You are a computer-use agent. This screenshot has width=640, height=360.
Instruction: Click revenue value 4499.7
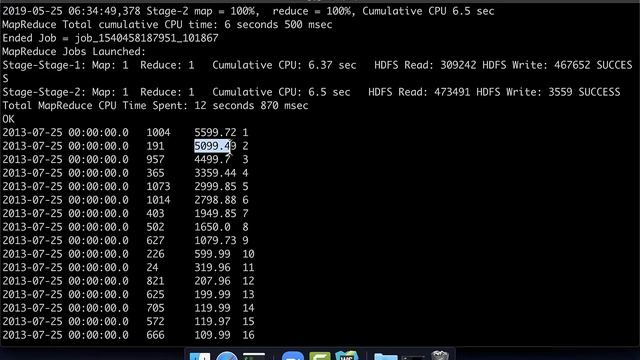click(x=212, y=160)
